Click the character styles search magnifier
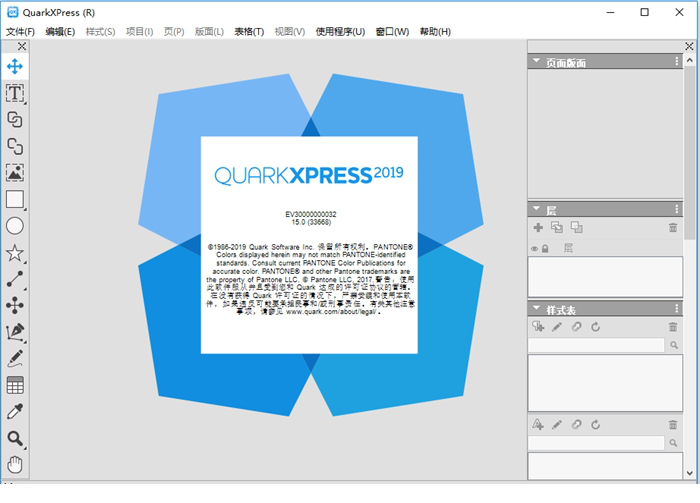Screen dimensions: 700x503 click(674, 443)
